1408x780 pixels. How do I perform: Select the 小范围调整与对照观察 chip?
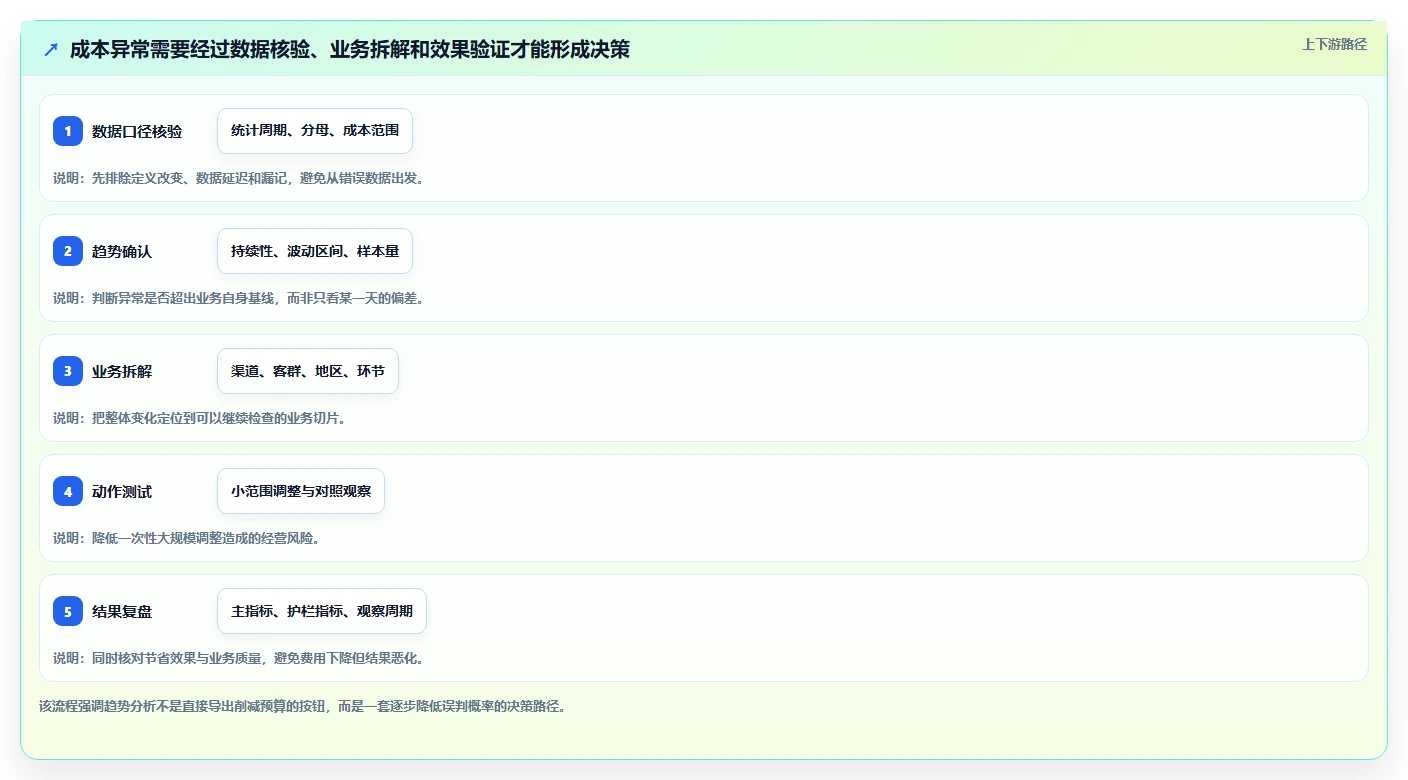[x=301, y=491]
